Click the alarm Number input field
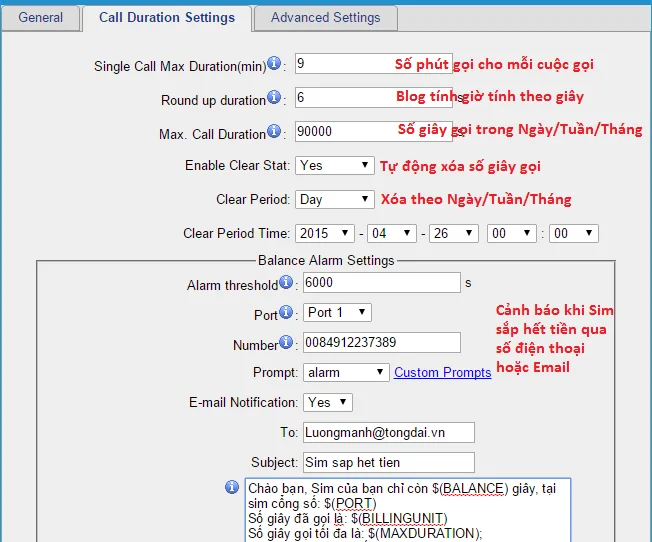This screenshot has height=542, width=652. point(380,343)
